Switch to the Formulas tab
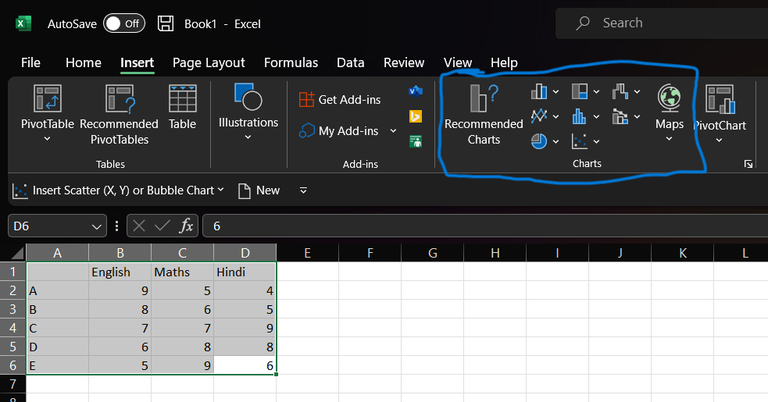Image resolution: width=768 pixels, height=402 pixels. click(x=291, y=62)
